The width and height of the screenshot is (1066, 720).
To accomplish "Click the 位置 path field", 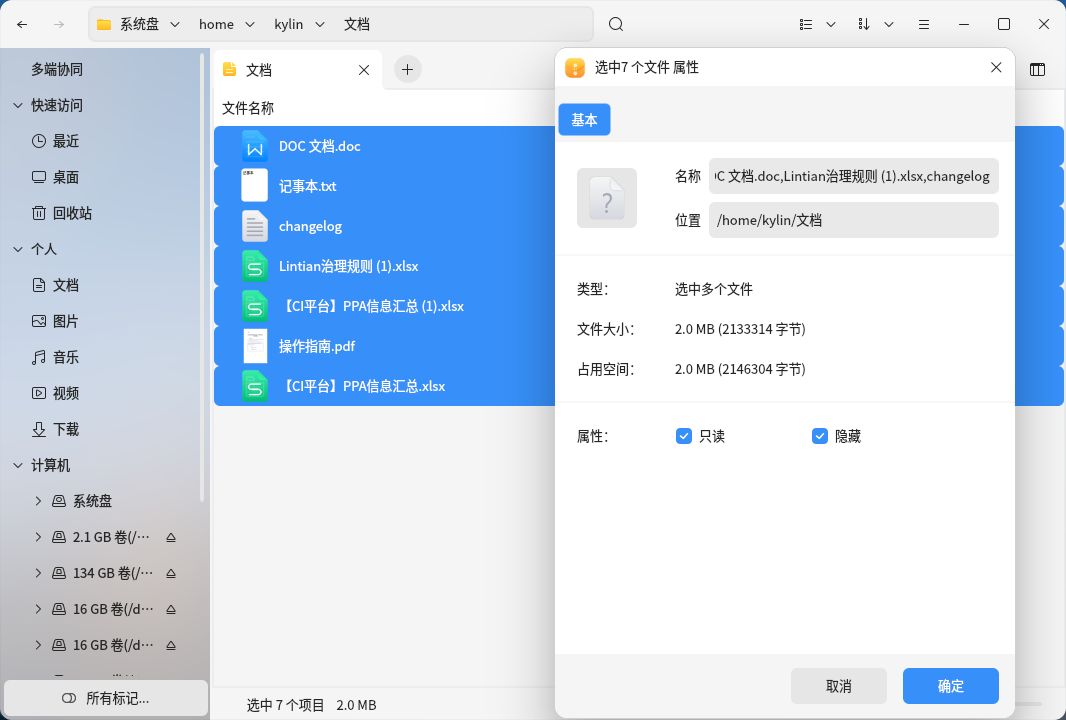I will [853, 220].
